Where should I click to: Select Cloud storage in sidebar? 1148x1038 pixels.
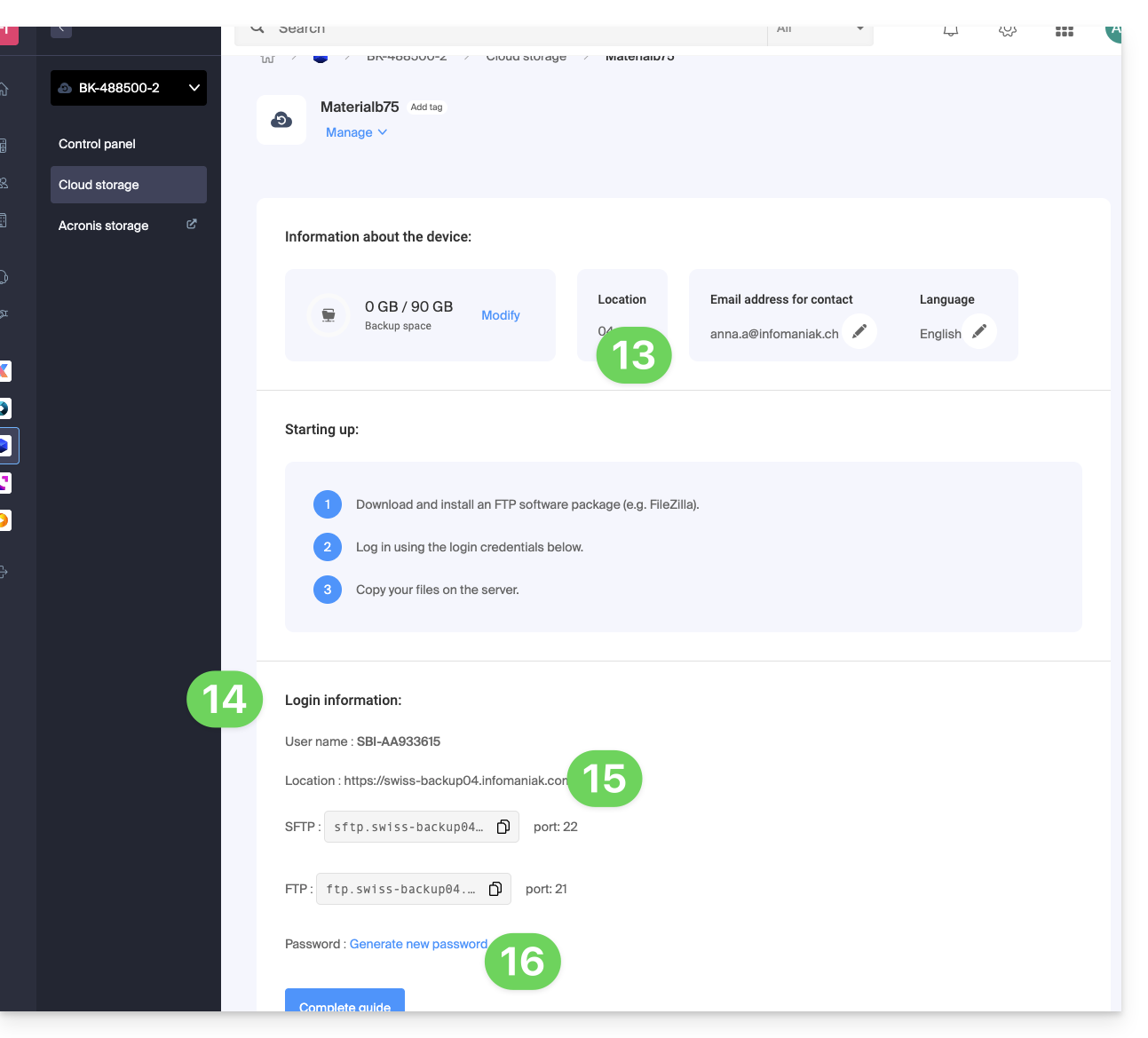point(99,185)
